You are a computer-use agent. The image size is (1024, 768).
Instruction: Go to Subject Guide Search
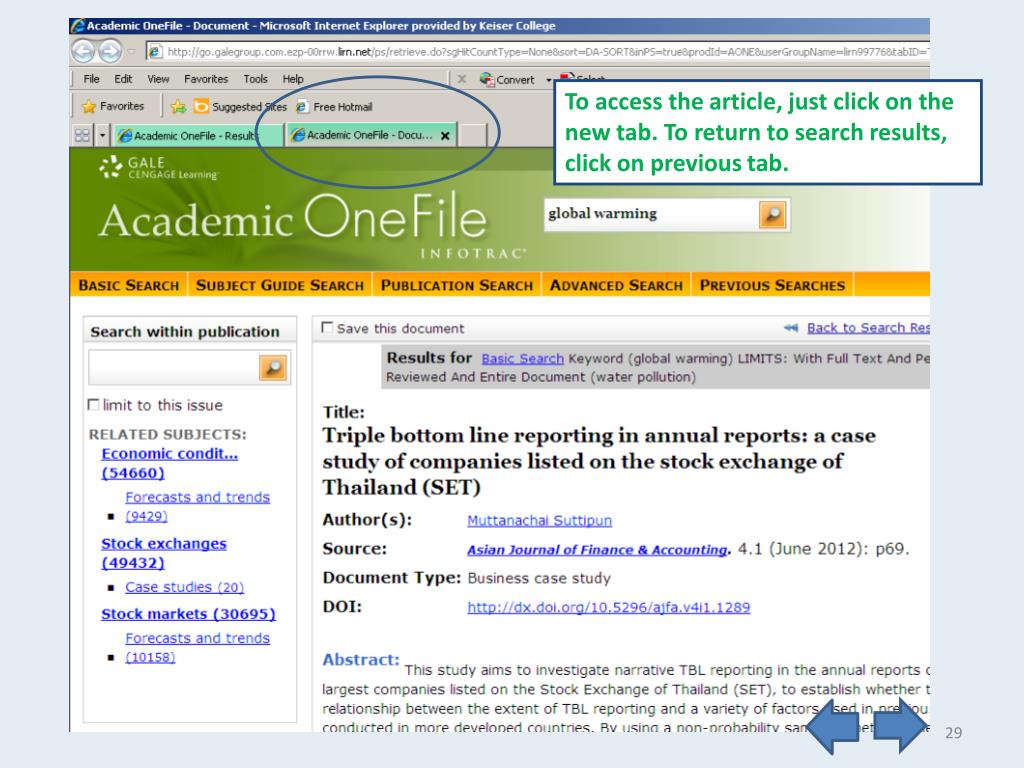coord(280,285)
